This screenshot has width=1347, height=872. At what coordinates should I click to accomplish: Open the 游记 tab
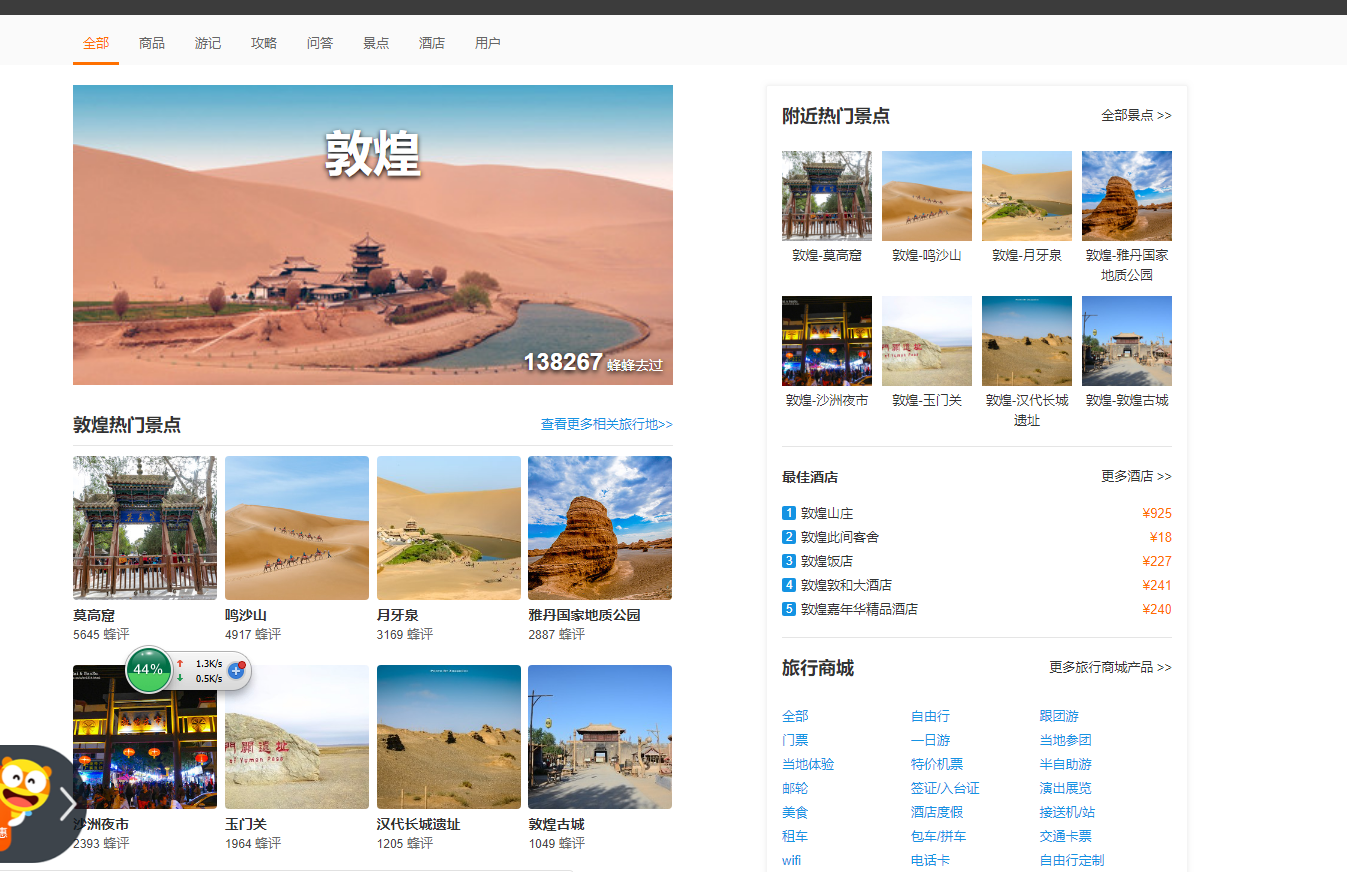(x=208, y=43)
